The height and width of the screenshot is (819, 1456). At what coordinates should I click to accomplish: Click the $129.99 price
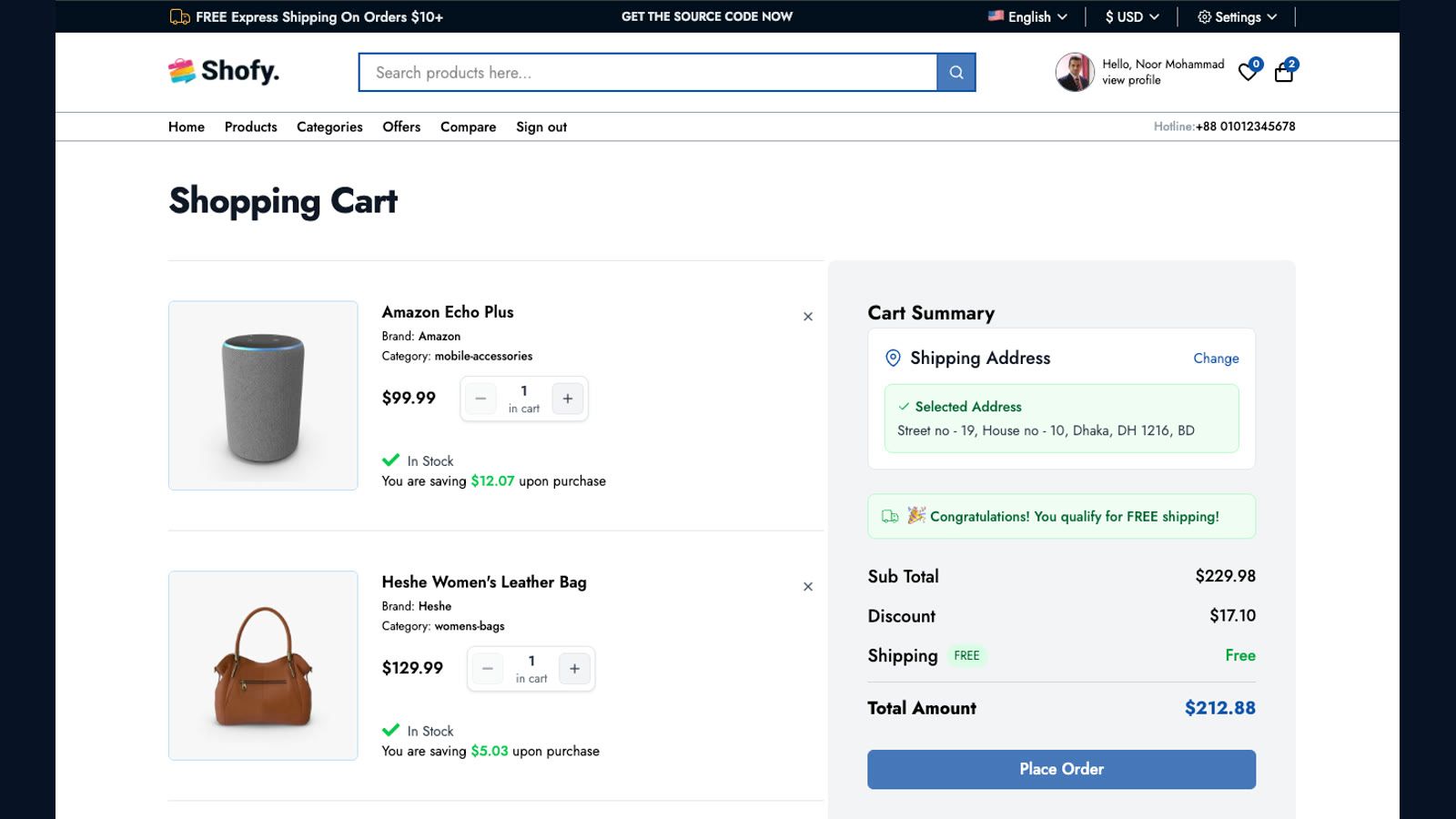412,668
